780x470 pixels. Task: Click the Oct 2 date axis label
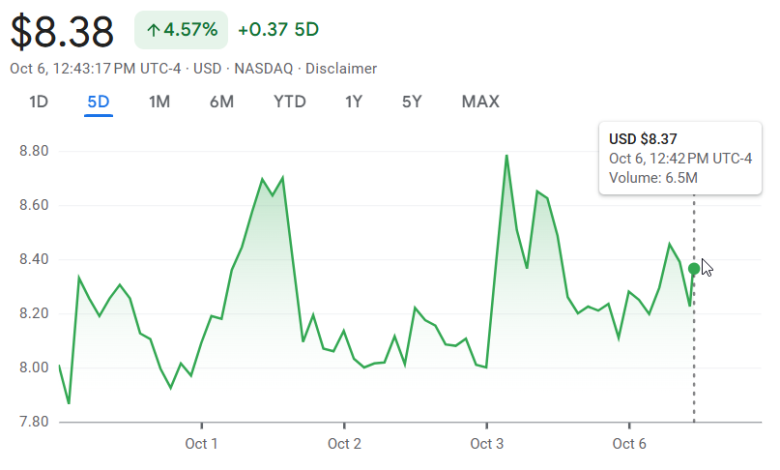tap(344, 444)
